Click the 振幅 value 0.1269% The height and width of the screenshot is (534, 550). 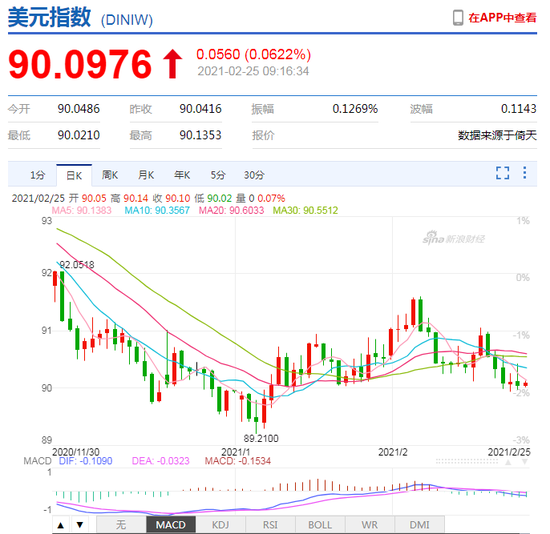[355, 109]
